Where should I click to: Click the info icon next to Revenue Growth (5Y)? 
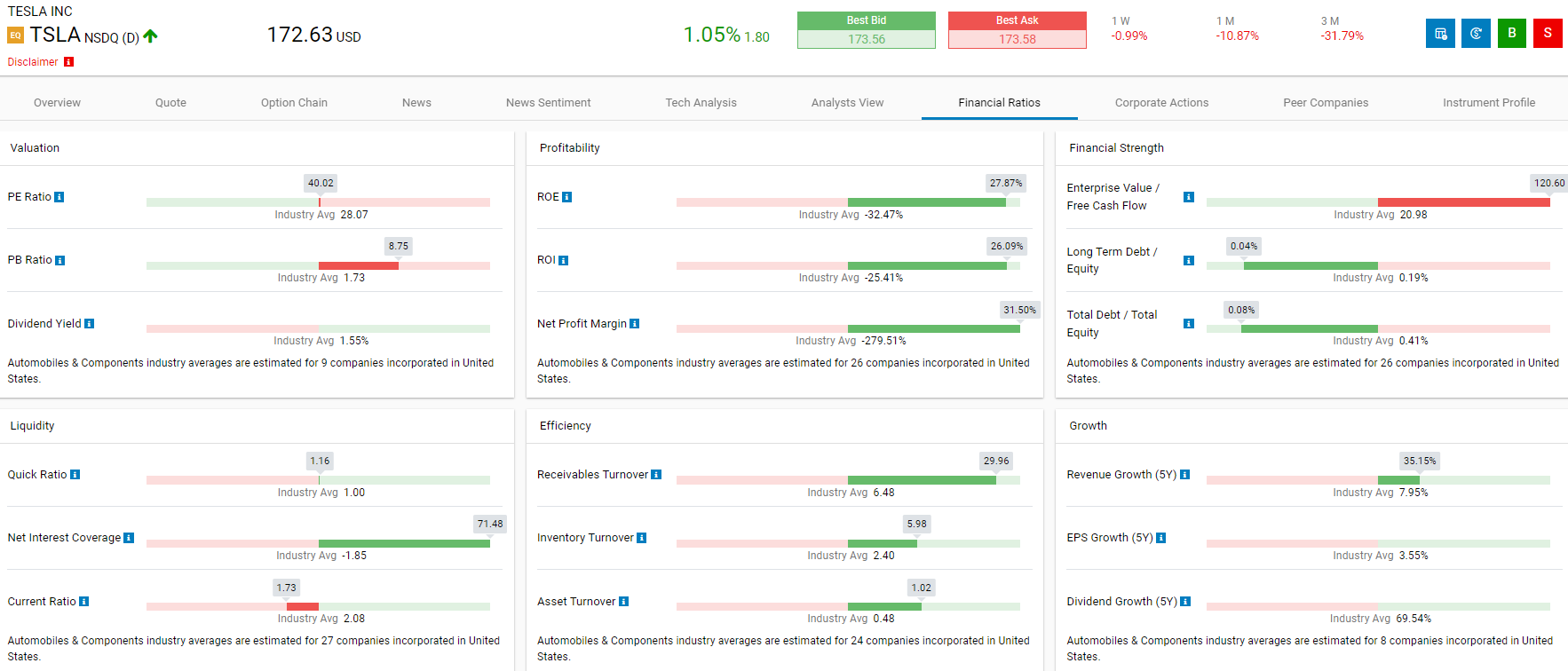(1184, 475)
